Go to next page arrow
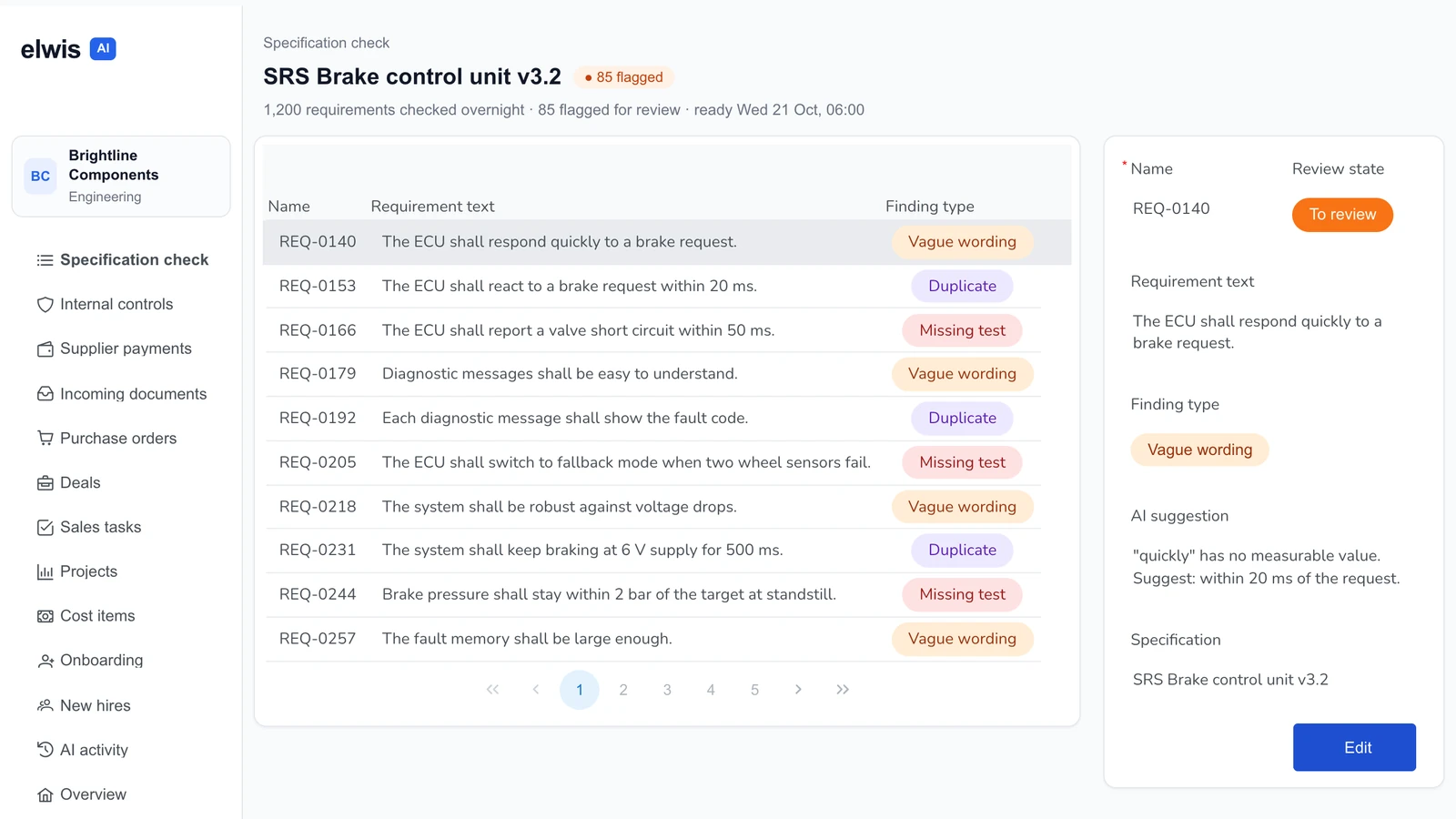 (x=798, y=690)
